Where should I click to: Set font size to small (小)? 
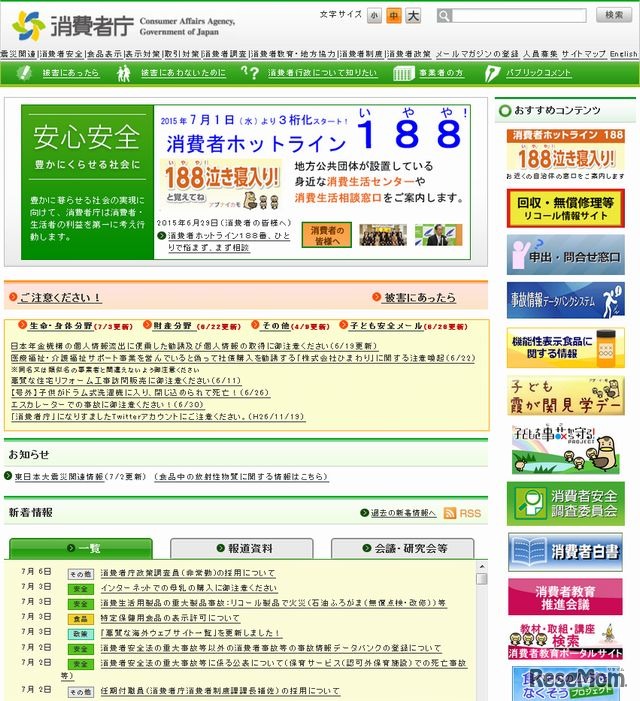[374, 16]
